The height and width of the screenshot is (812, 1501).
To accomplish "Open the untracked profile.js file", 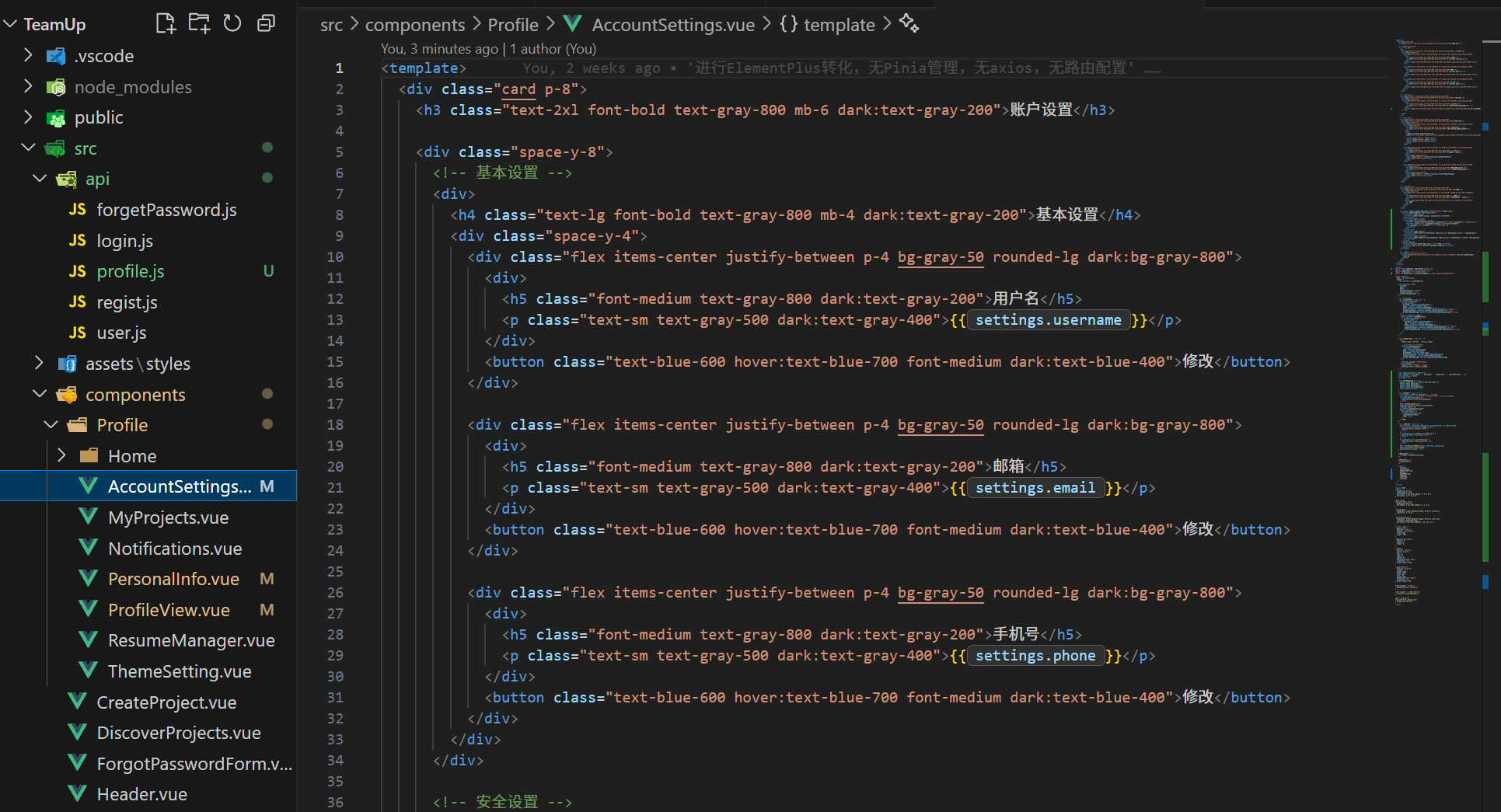I will pyautogui.click(x=130, y=271).
